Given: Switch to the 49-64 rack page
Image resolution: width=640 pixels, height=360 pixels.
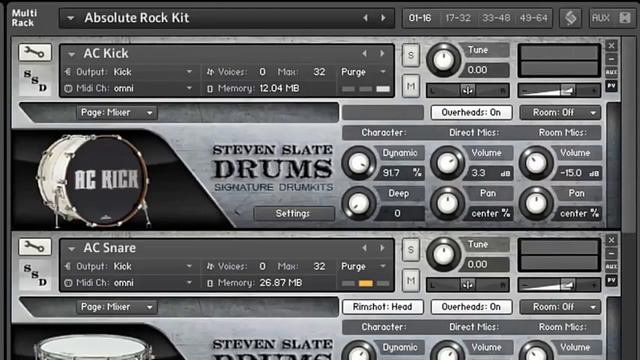Looking at the screenshot, I should [533, 18].
